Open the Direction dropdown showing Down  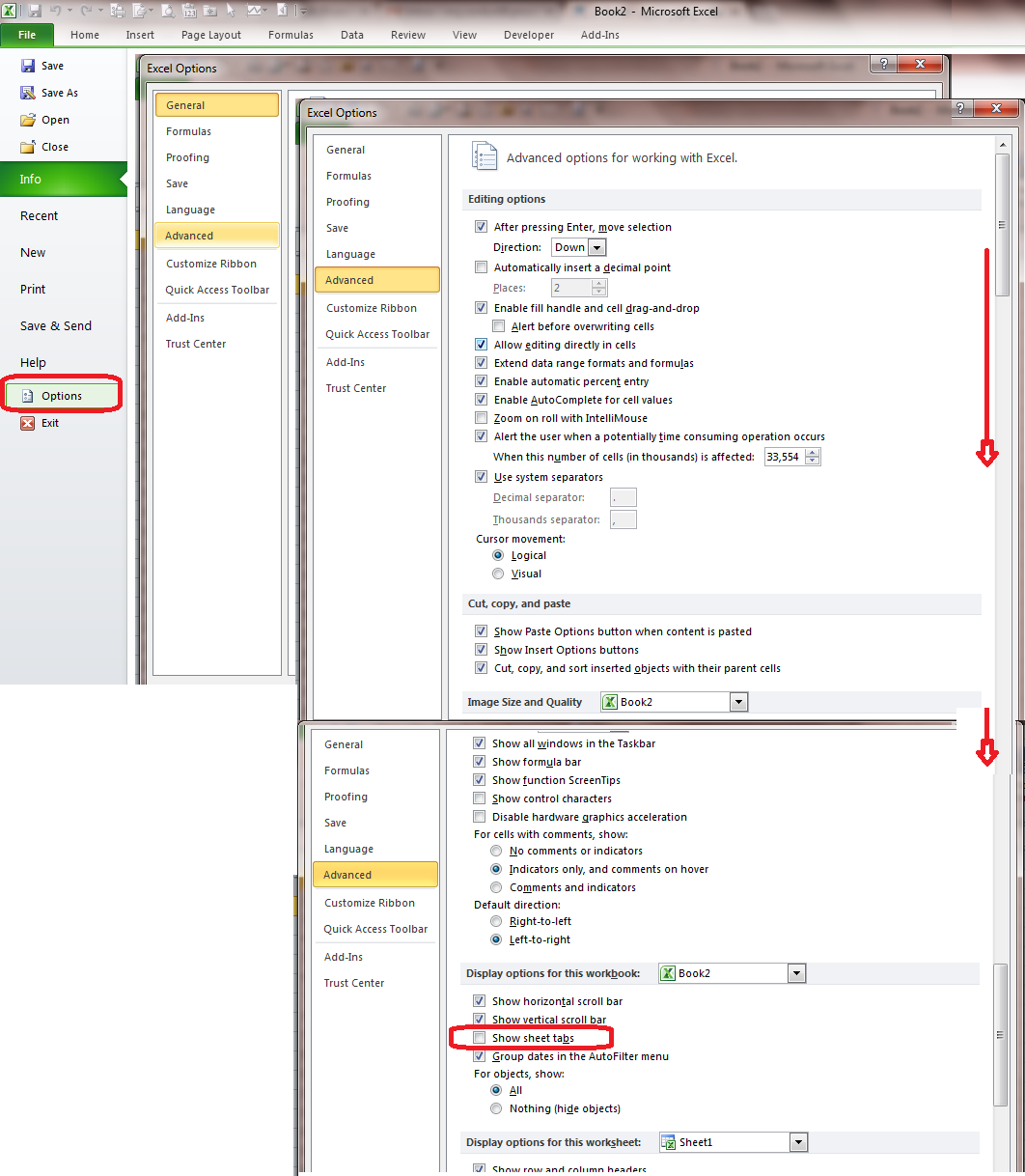point(596,247)
